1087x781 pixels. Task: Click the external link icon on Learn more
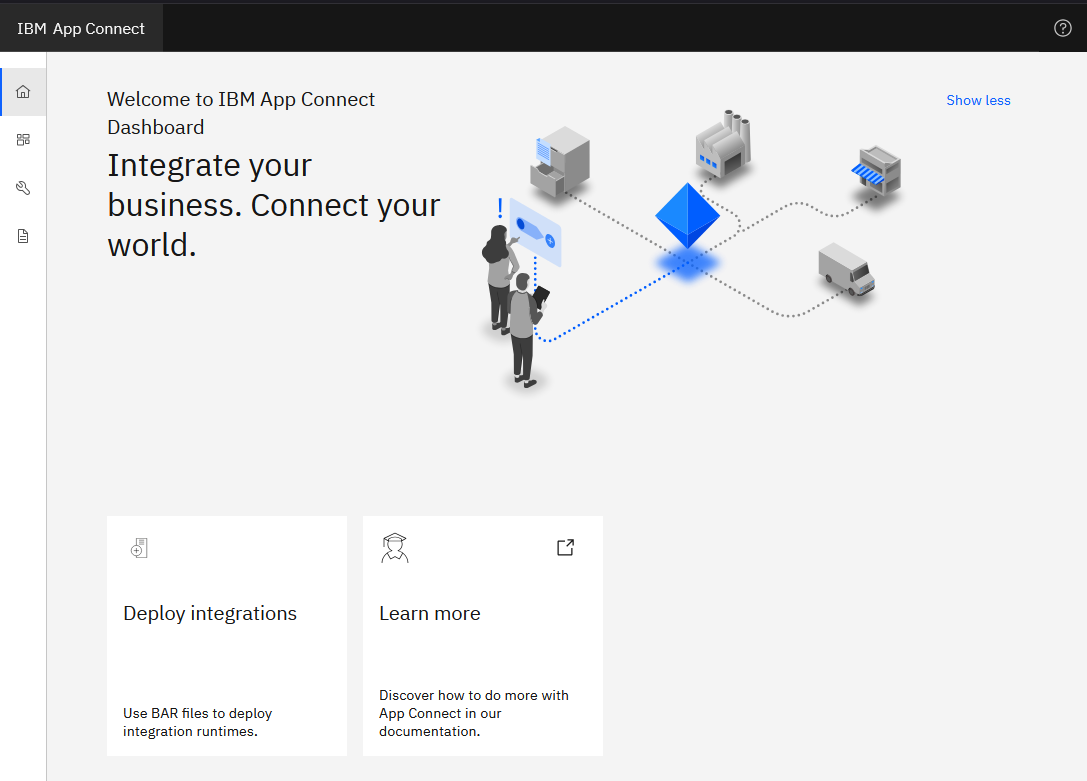[x=565, y=547]
